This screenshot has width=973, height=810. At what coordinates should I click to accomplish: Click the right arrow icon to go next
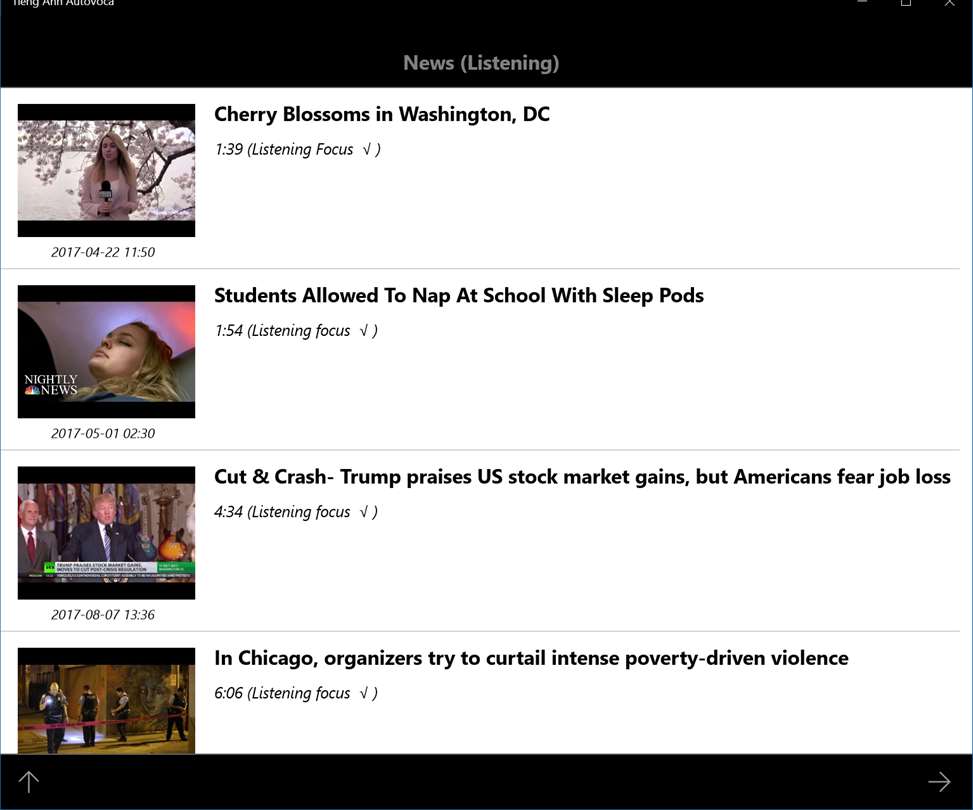(939, 781)
